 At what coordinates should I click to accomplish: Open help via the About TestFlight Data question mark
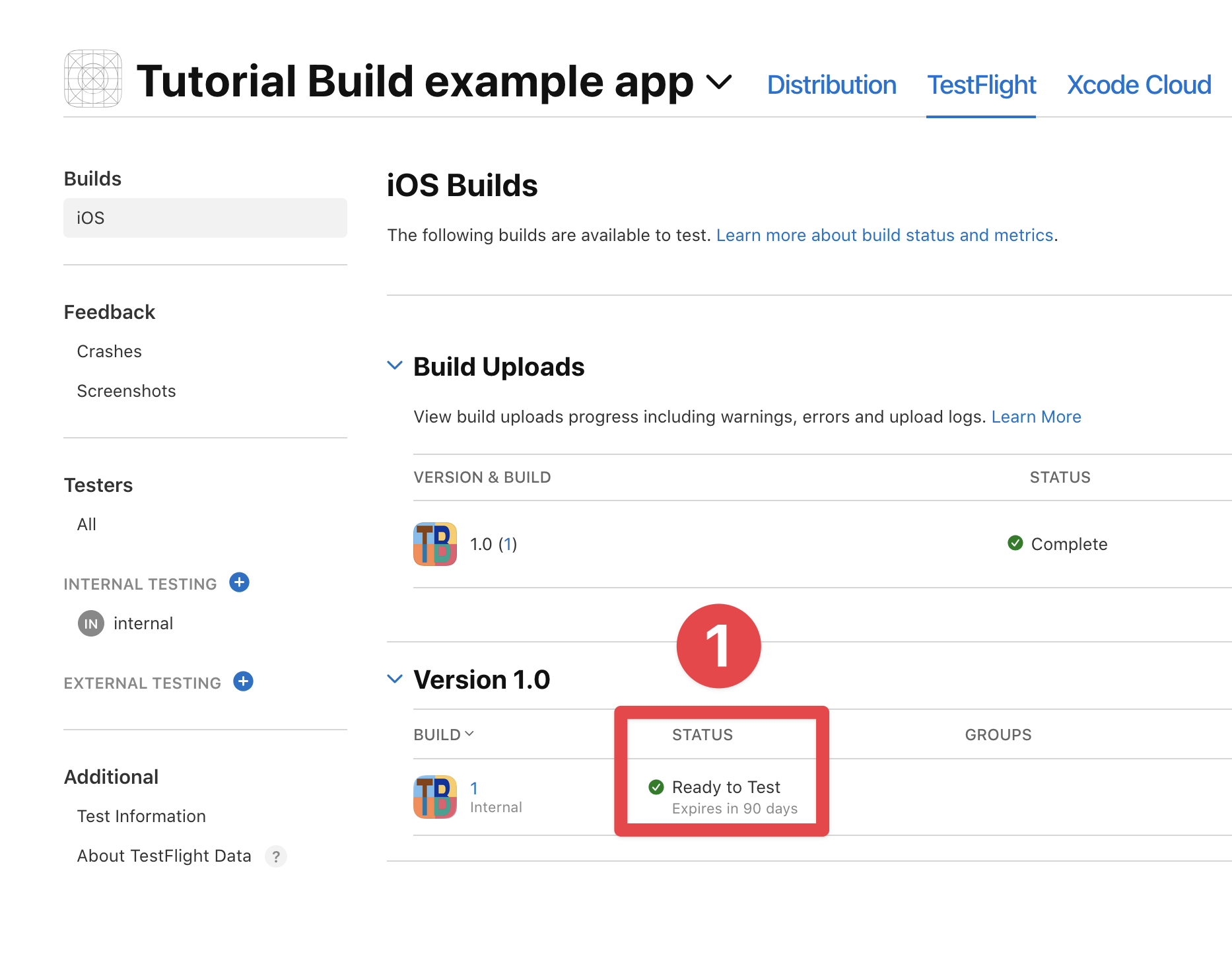(x=277, y=856)
